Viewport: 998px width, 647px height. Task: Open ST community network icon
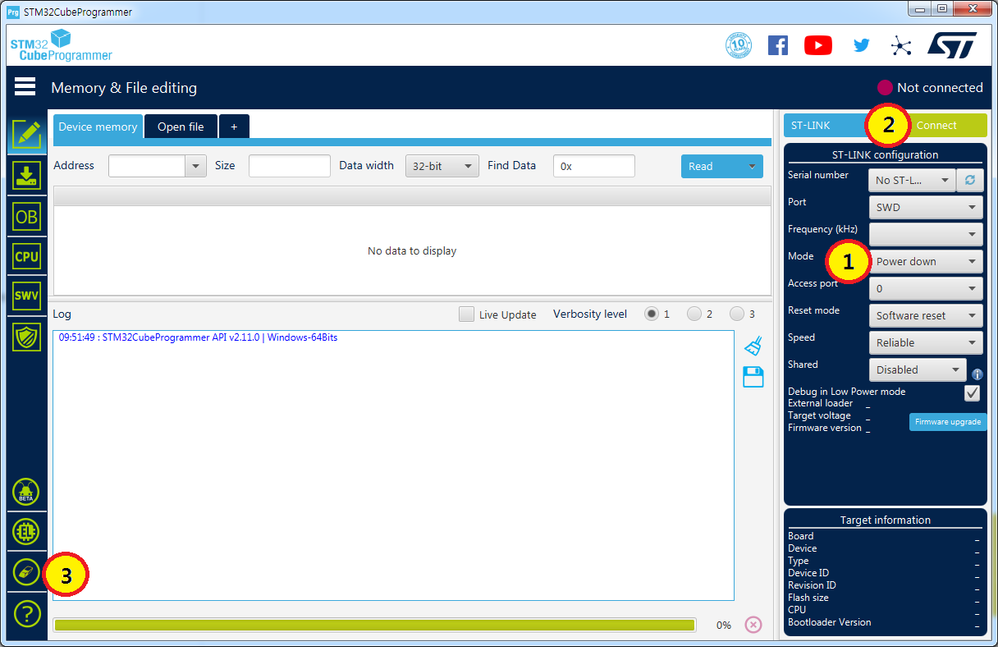(x=901, y=46)
